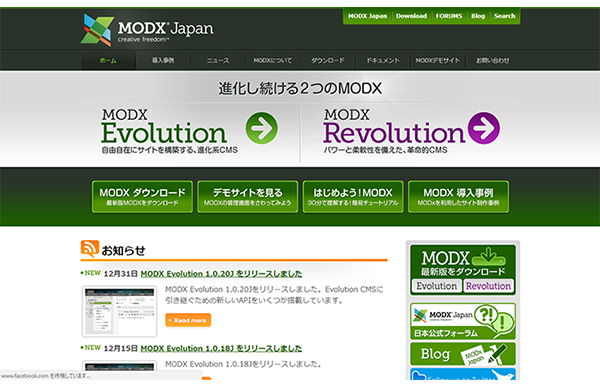Select ニュース navigation item
Viewport: 600px width, 388px height.
[218, 60]
